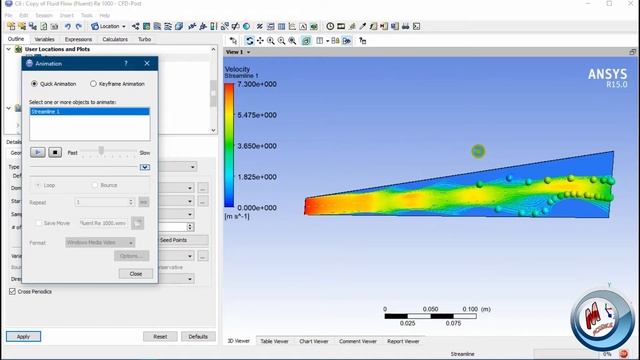Open the Location dropdown in the toolbar
Screen dimensions: 640x360
click(108, 27)
